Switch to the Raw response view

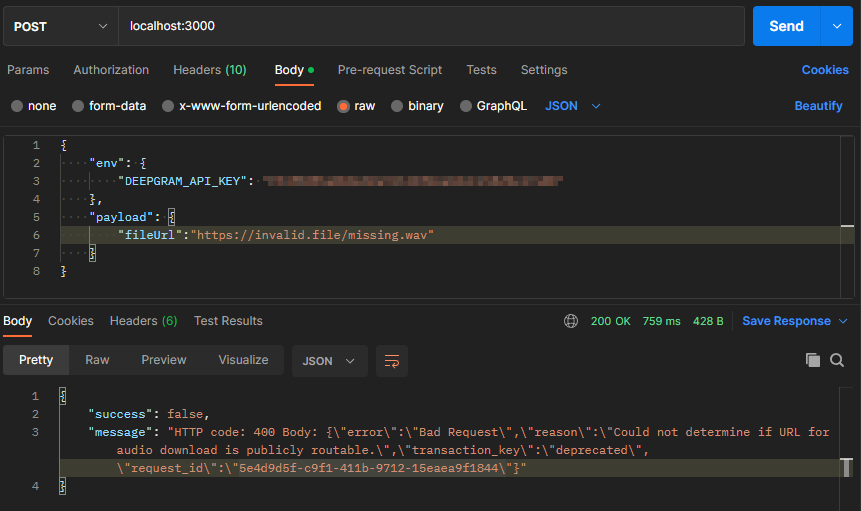point(97,360)
